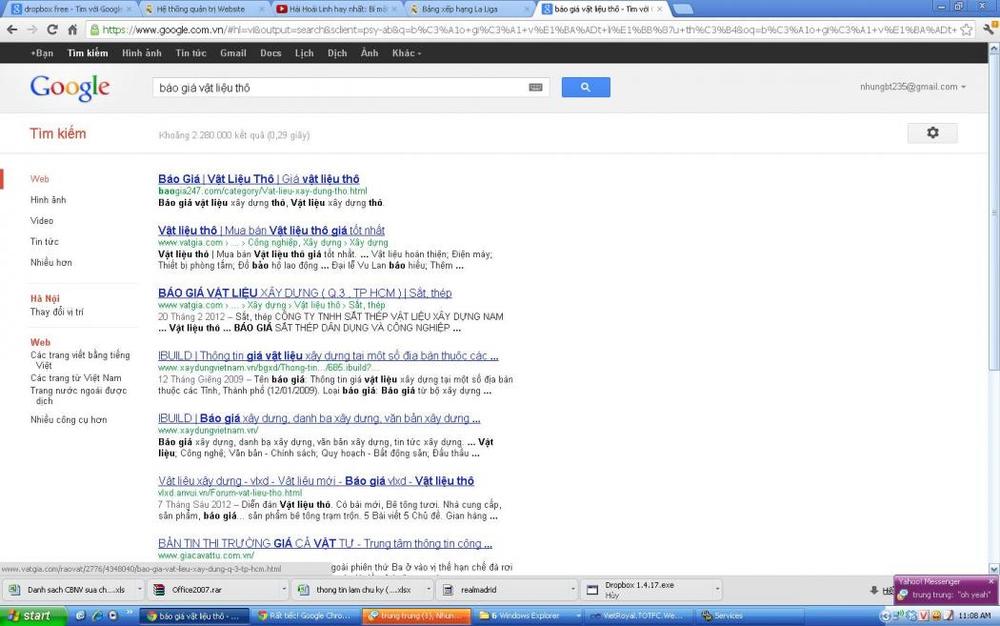
Task: Click the Yahoo smiley tray icon
Action: pos(936,616)
